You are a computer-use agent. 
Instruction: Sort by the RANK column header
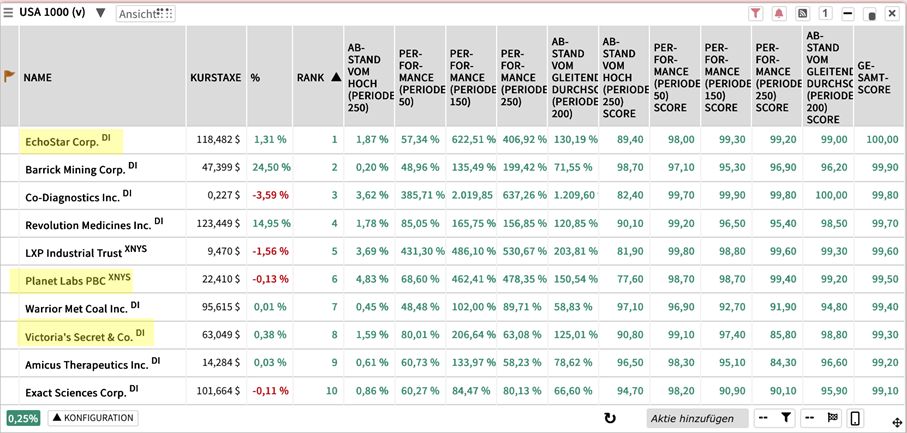[x=318, y=77]
